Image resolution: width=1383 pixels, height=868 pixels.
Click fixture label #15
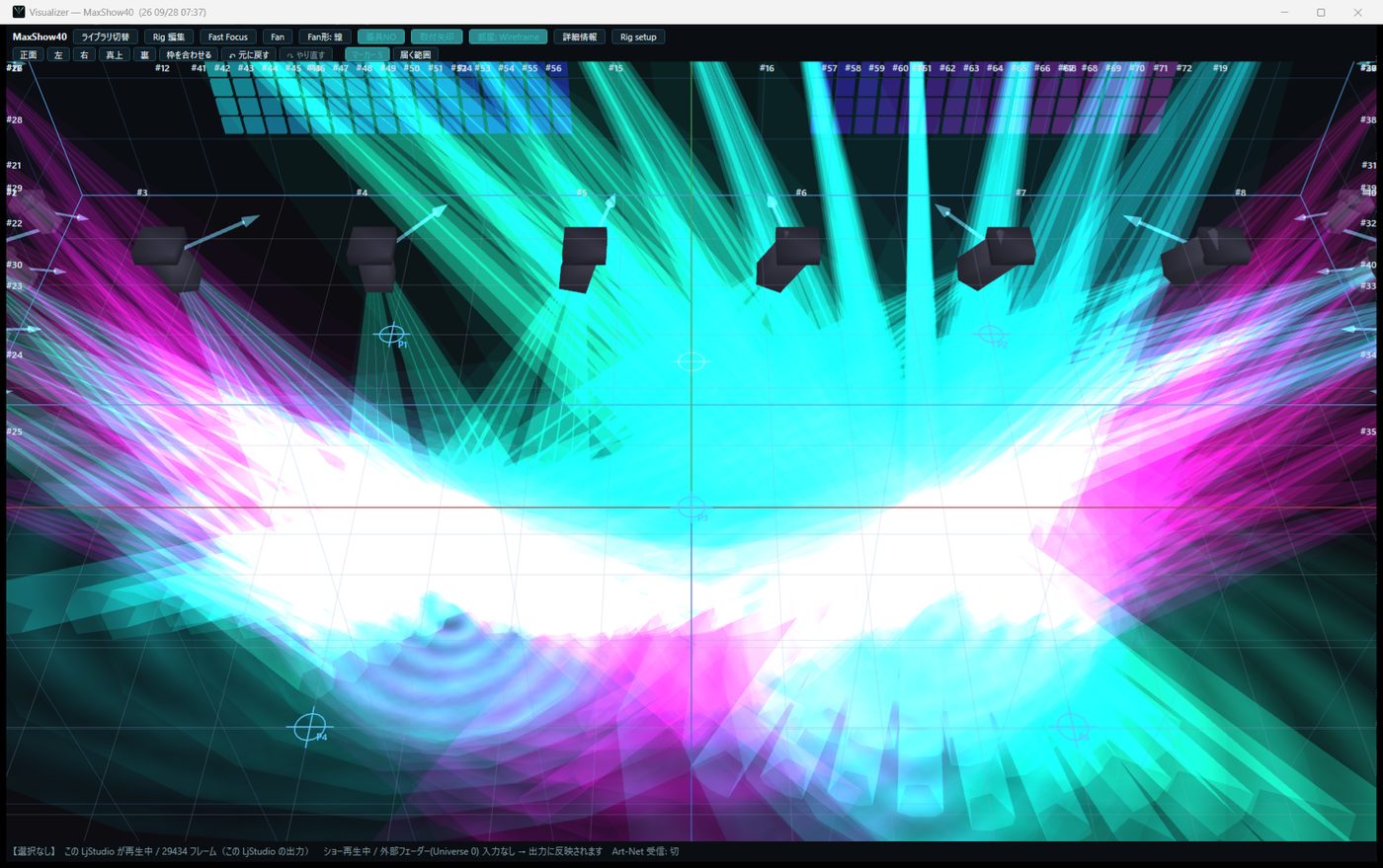615,68
